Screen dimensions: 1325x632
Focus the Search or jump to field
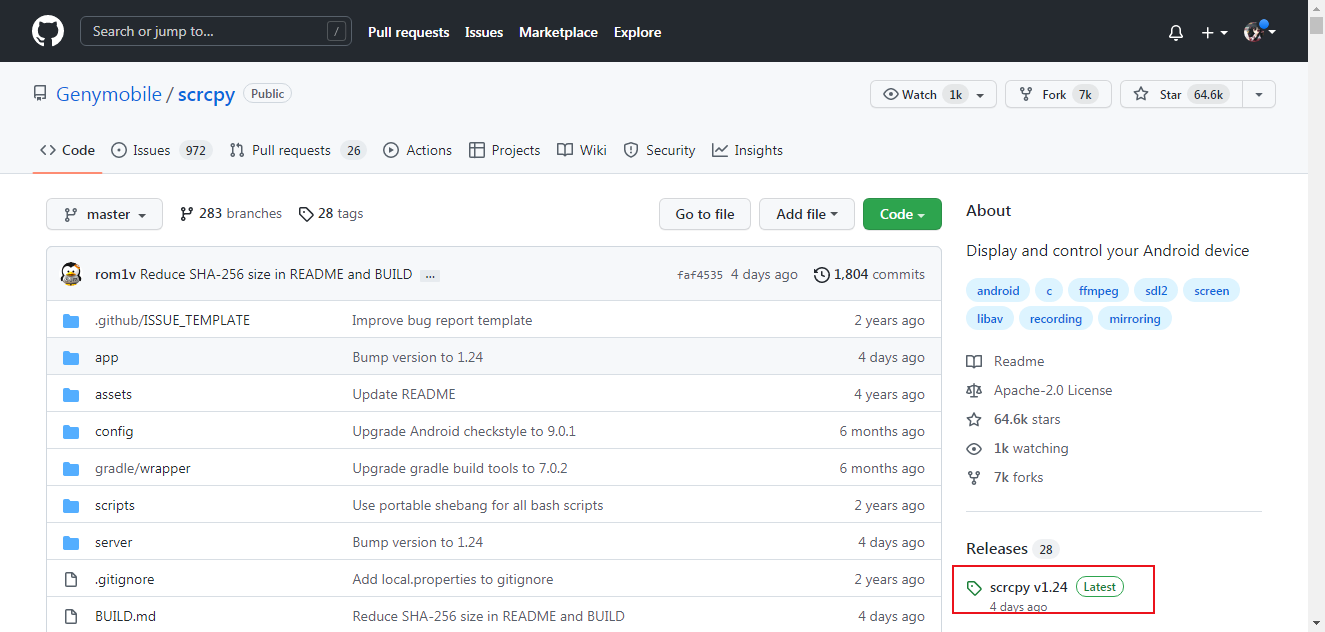216,31
